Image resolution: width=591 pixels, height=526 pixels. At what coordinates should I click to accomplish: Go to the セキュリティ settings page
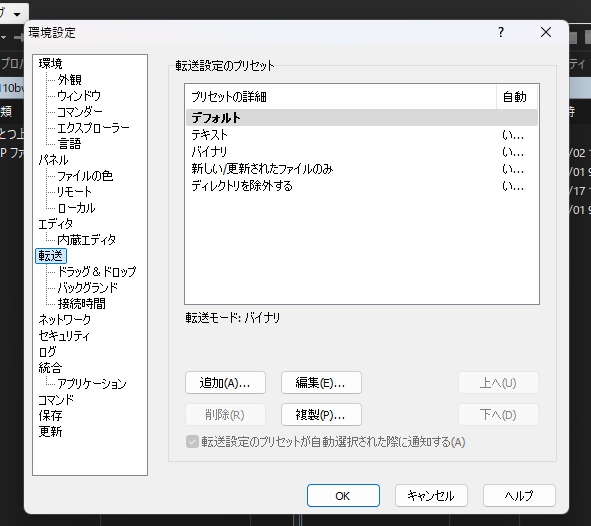click(x=64, y=336)
